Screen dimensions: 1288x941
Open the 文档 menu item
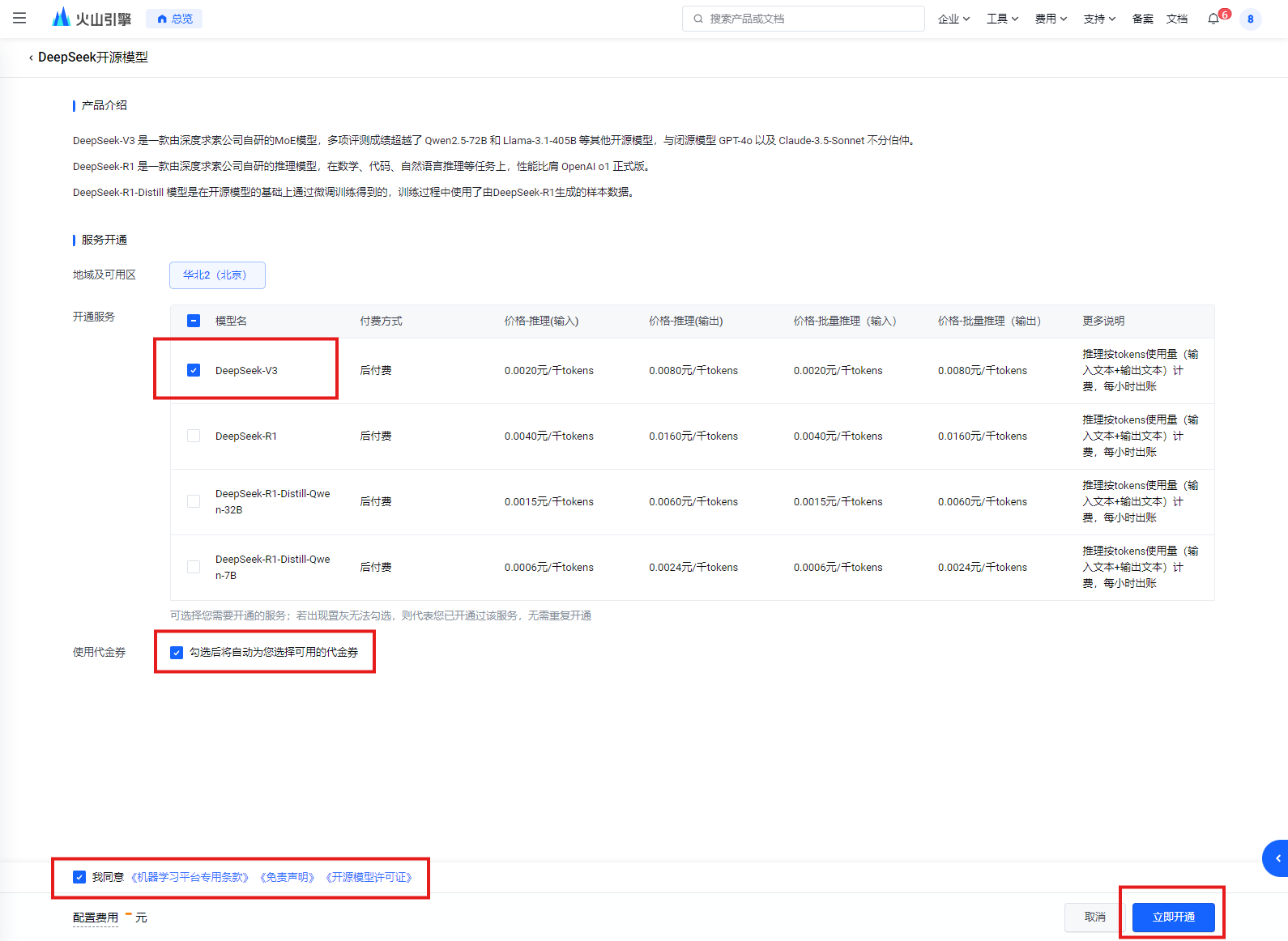[x=1176, y=19]
